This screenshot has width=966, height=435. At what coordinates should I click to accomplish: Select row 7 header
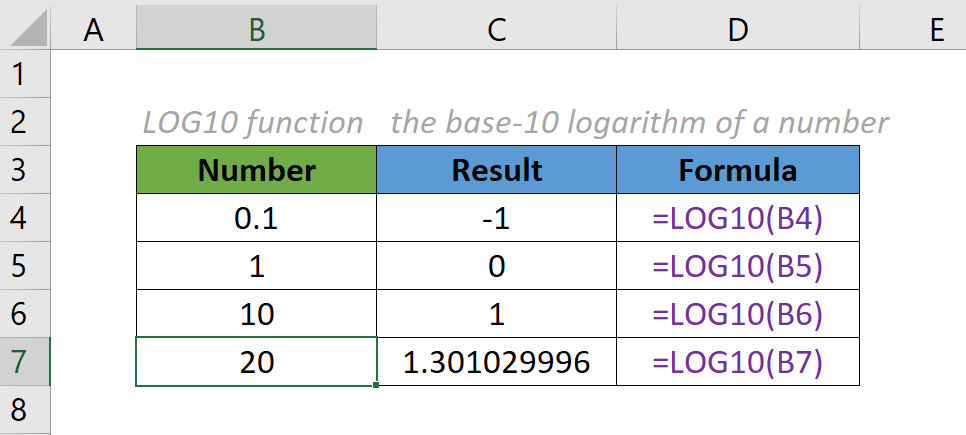pyautogui.click(x=24, y=362)
